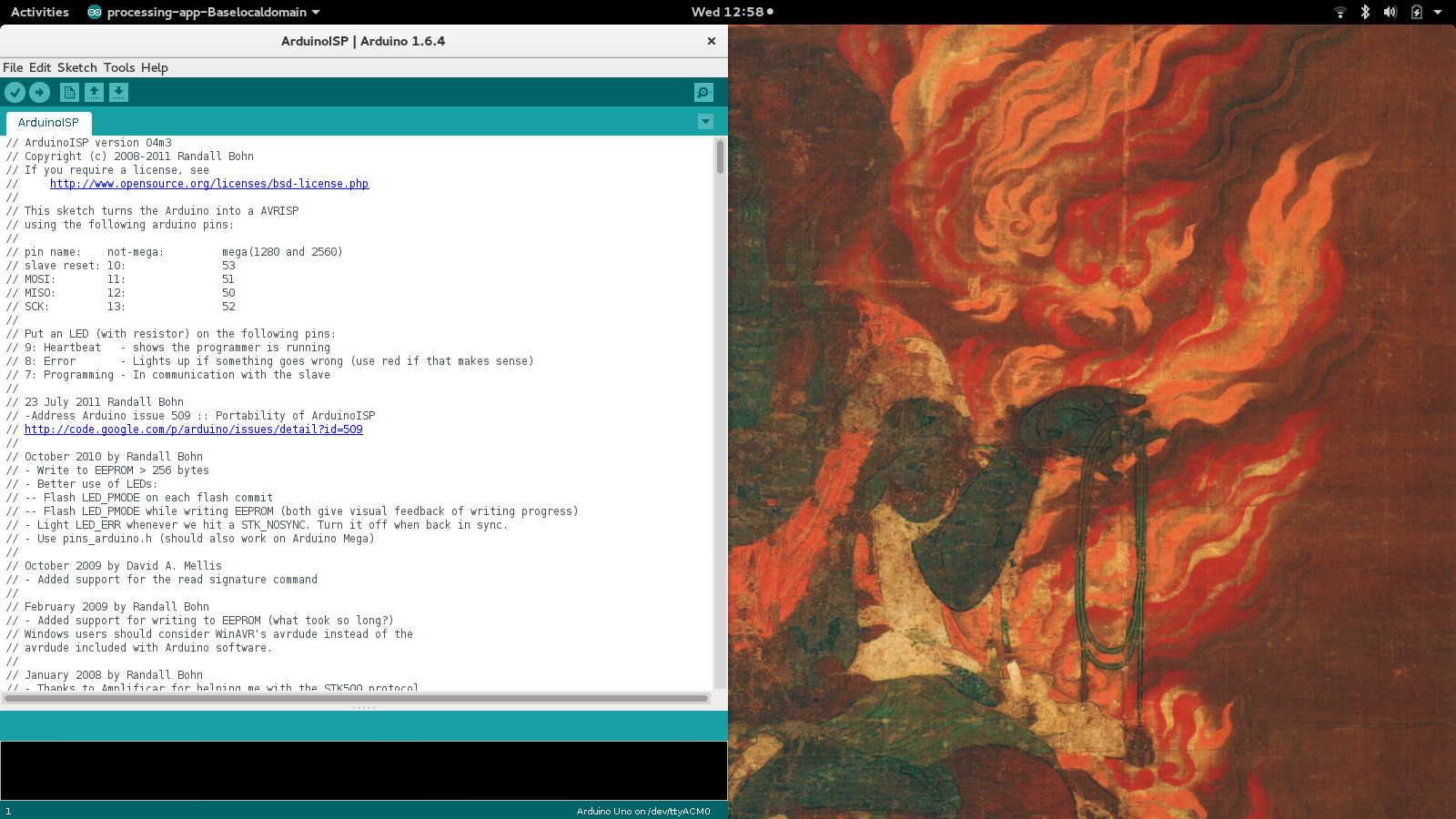Open the Help menu
This screenshot has width=1456, height=819.
click(x=155, y=67)
